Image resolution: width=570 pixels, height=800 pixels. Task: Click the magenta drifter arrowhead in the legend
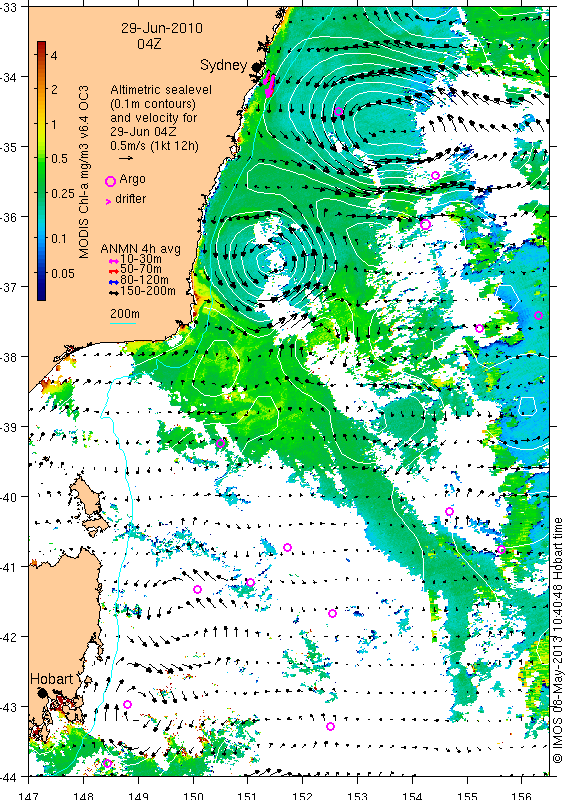108,202
